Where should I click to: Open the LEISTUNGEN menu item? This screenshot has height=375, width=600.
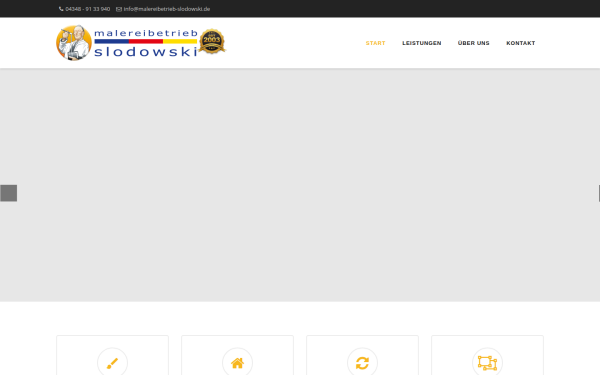click(422, 43)
